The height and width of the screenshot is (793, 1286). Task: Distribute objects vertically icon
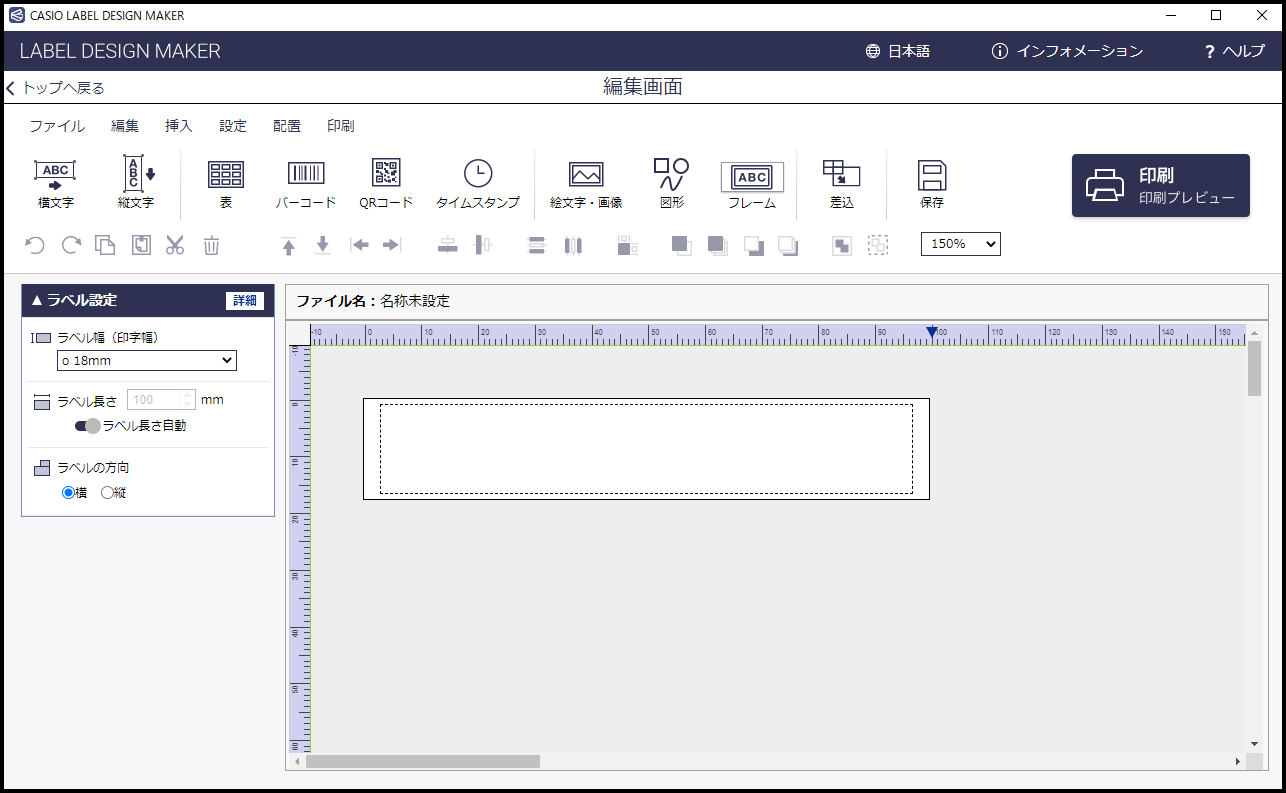coord(537,245)
